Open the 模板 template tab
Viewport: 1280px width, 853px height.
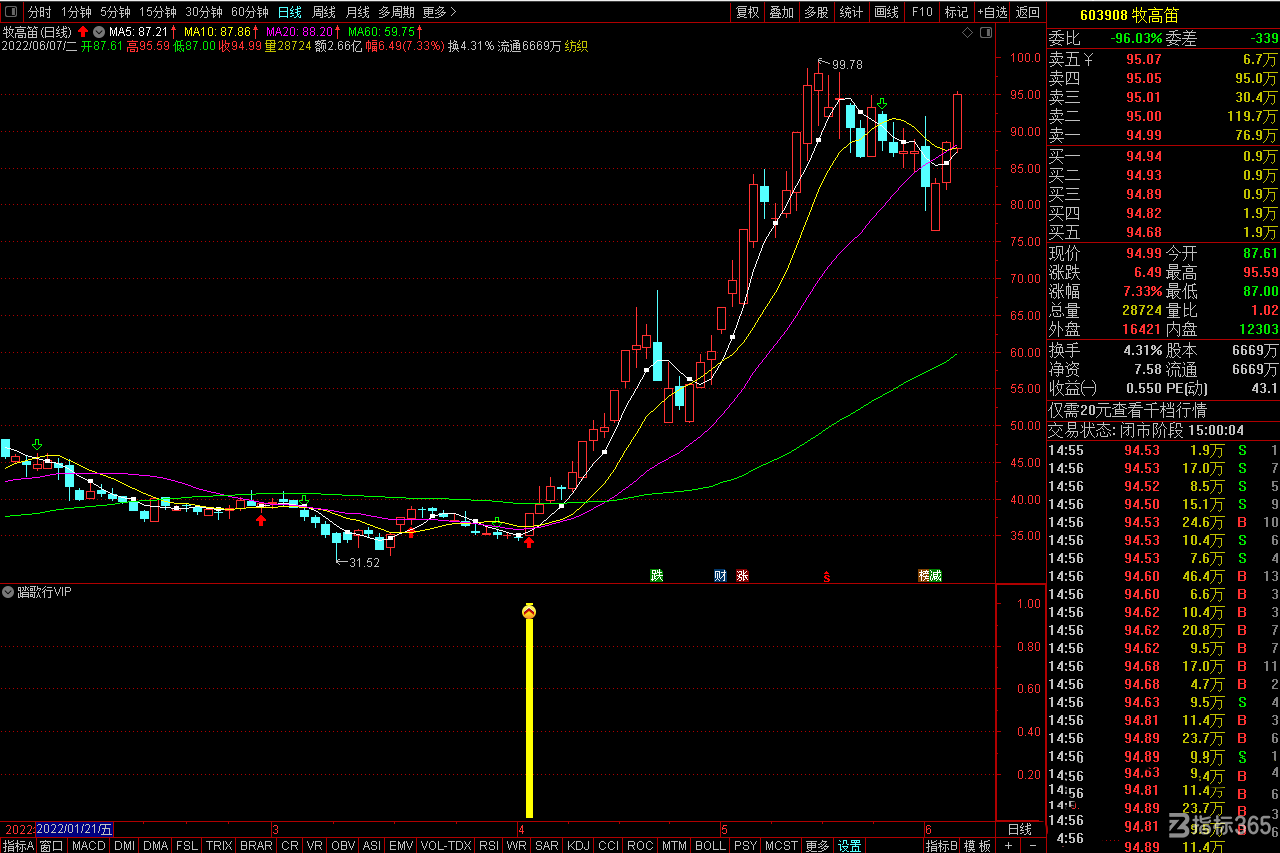978,845
